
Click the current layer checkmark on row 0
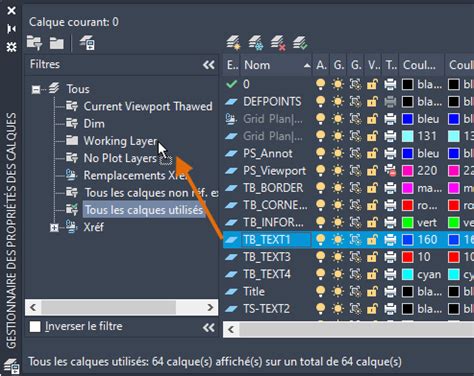pyautogui.click(x=231, y=84)
